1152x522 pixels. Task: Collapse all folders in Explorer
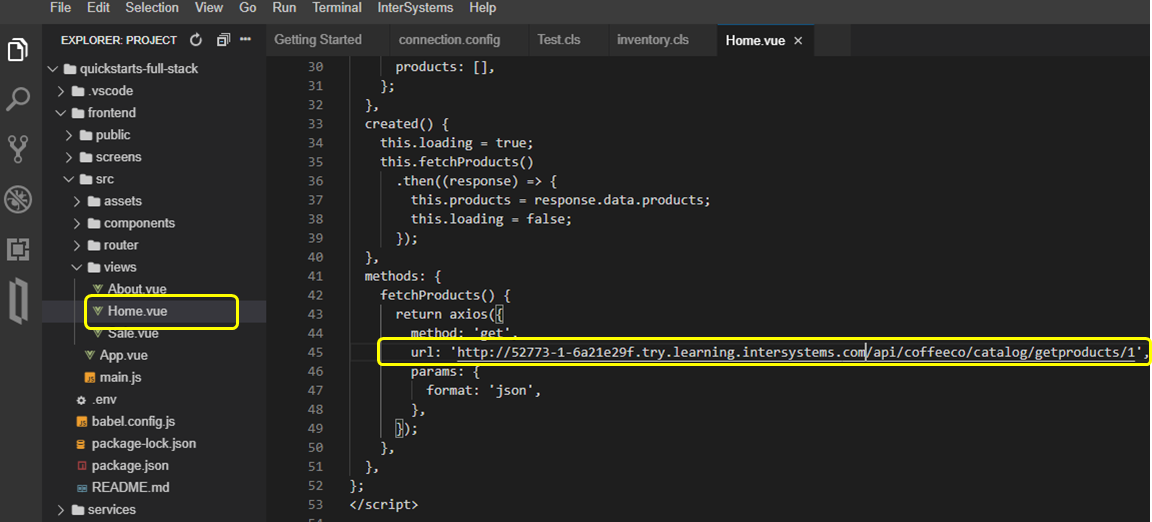tap(223, 40)
